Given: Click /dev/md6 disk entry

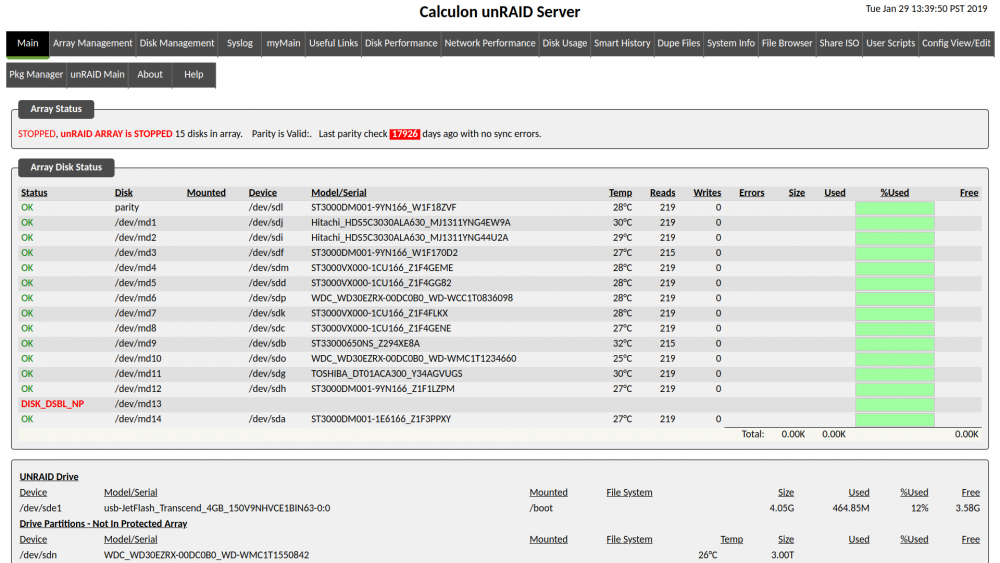Looking at the screenshot, I should 135,298.
